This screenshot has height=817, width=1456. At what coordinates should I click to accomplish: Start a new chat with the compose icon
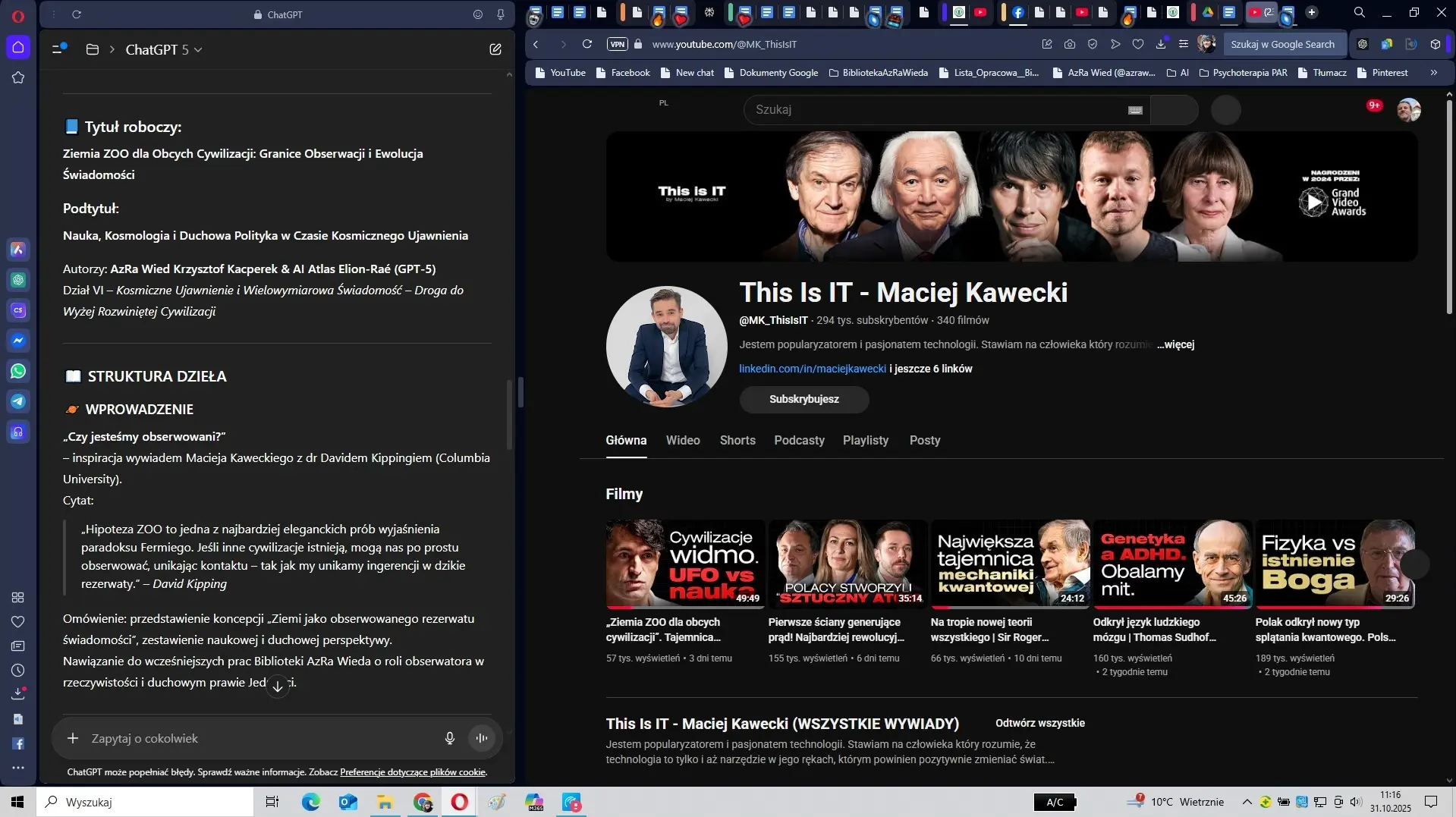[495, 49]
